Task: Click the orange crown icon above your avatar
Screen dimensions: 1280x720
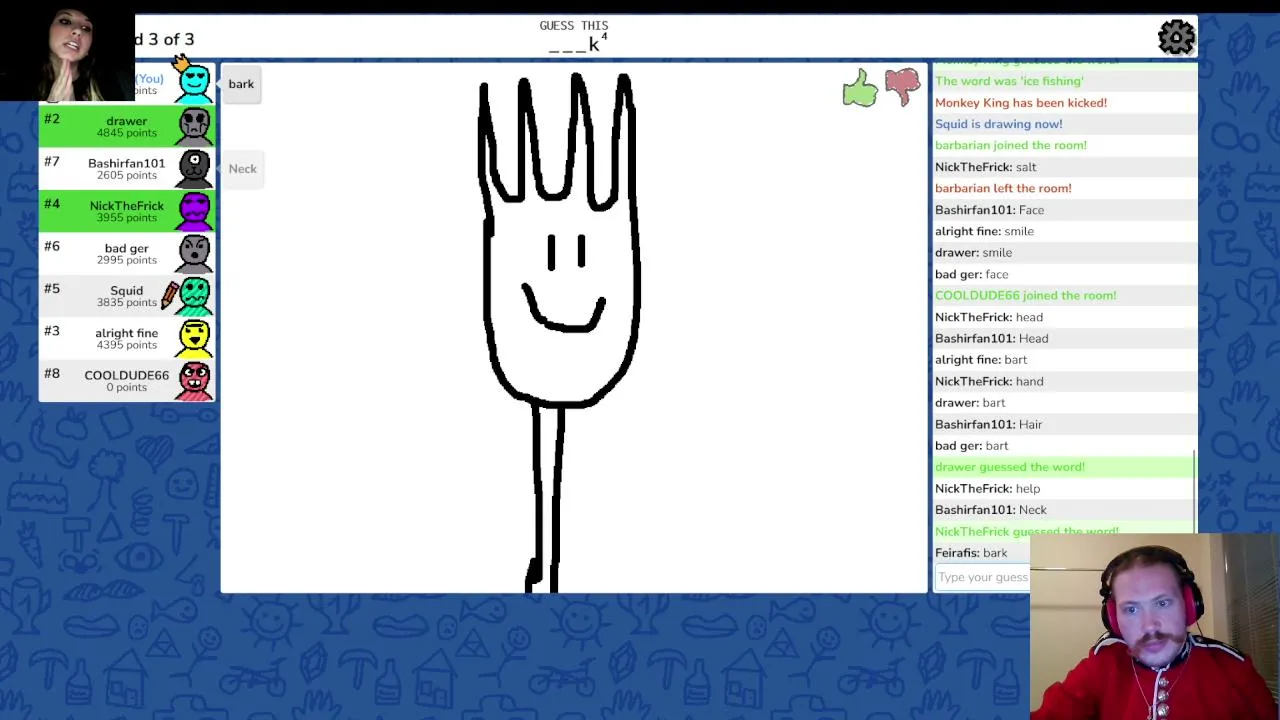Action: click(x=180, y=63)
